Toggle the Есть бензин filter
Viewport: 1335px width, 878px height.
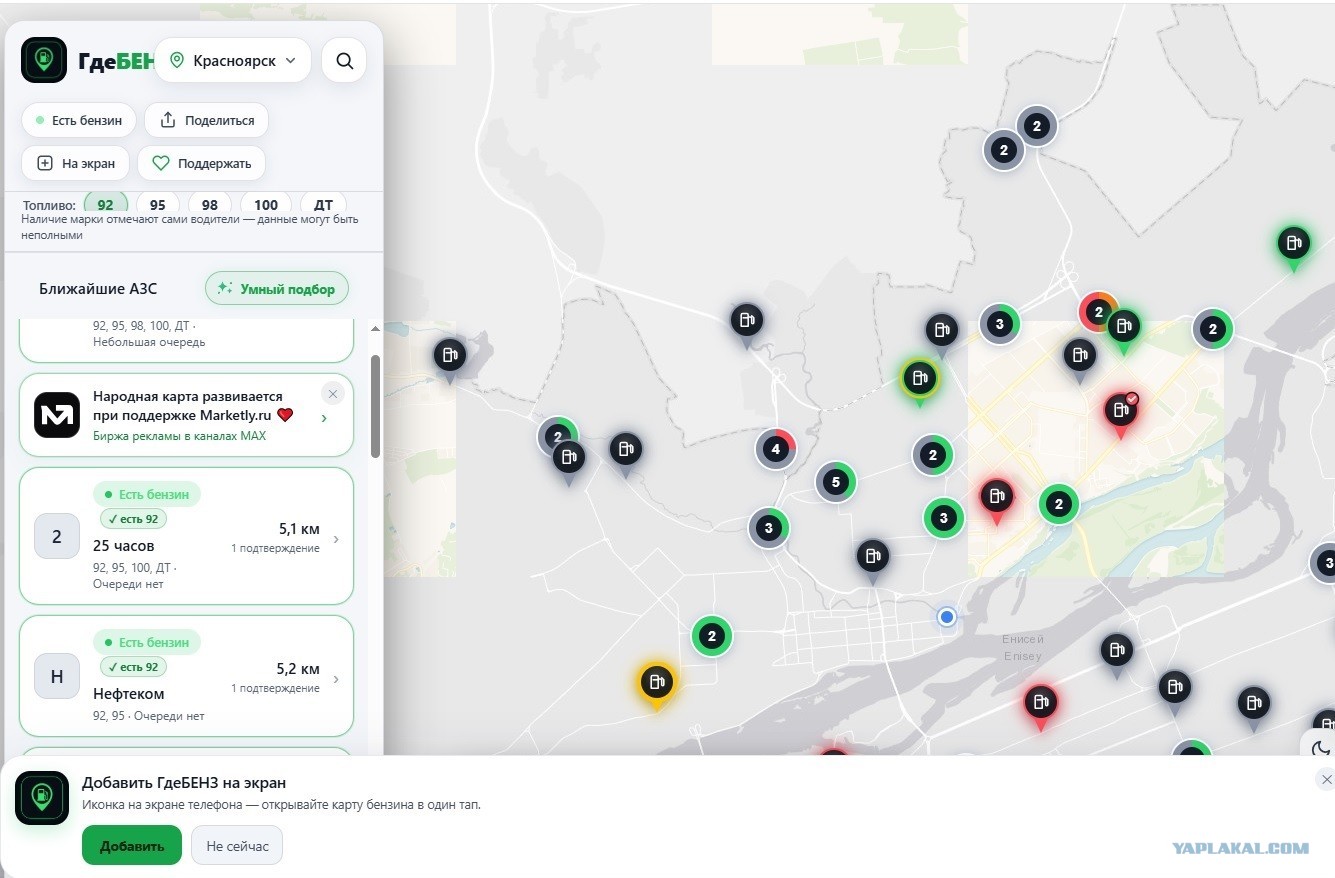tap(79, 120)
